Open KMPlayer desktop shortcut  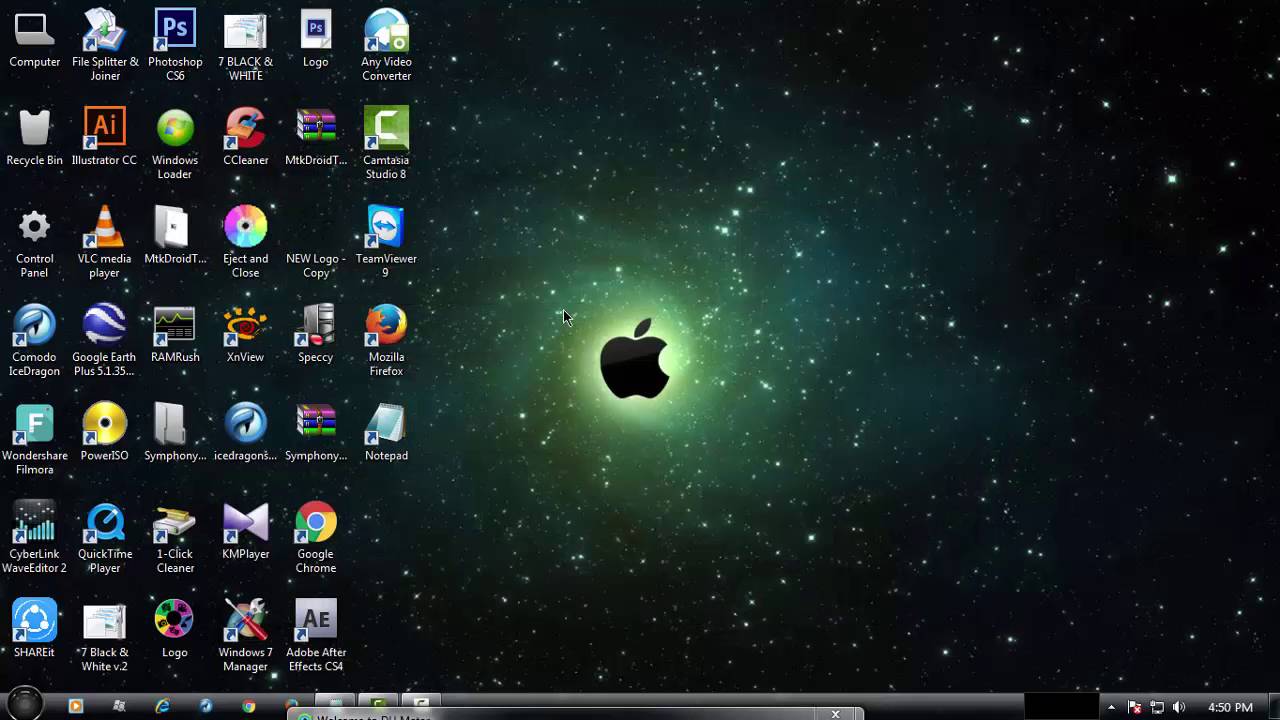(x=245, y=532)
